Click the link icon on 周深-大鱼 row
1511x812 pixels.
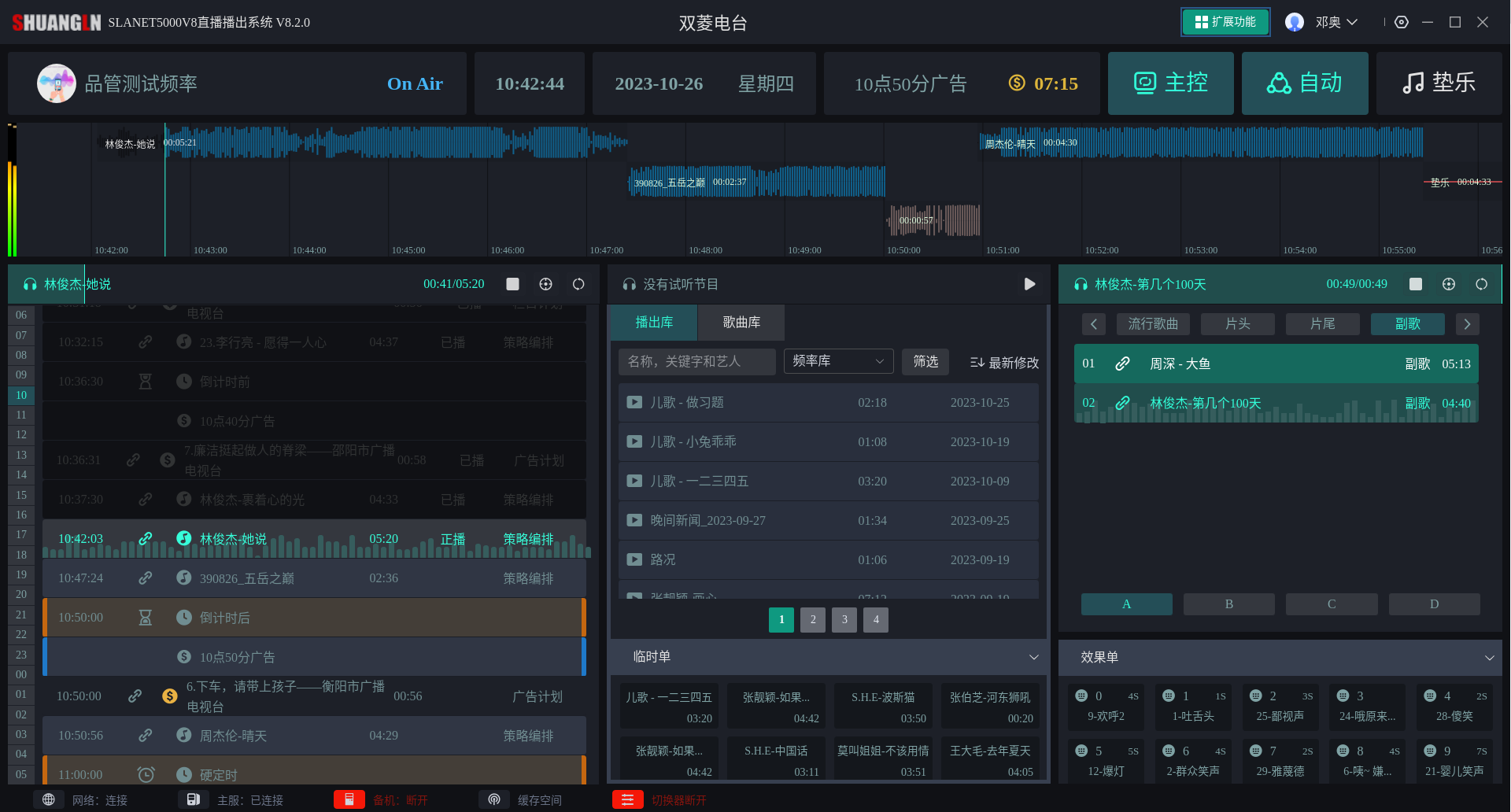coord(1122,364)
